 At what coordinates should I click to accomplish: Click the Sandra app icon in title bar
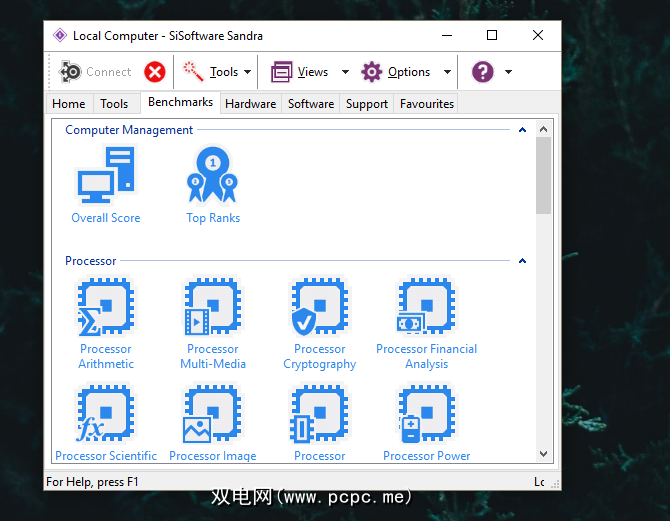(60, 35)
